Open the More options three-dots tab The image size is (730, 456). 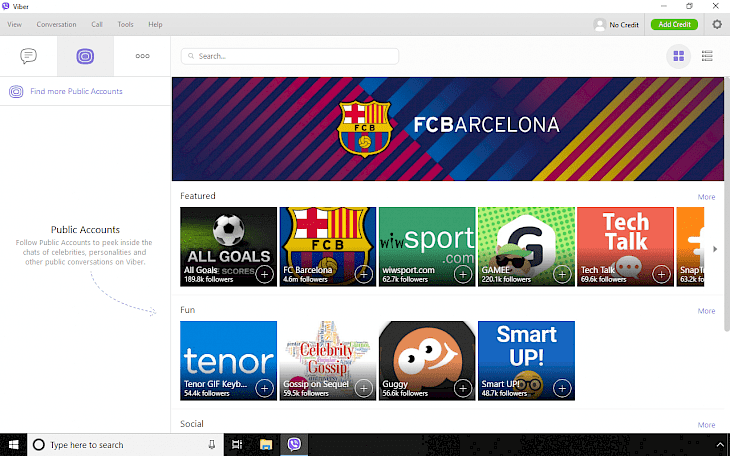click(142, 56)
